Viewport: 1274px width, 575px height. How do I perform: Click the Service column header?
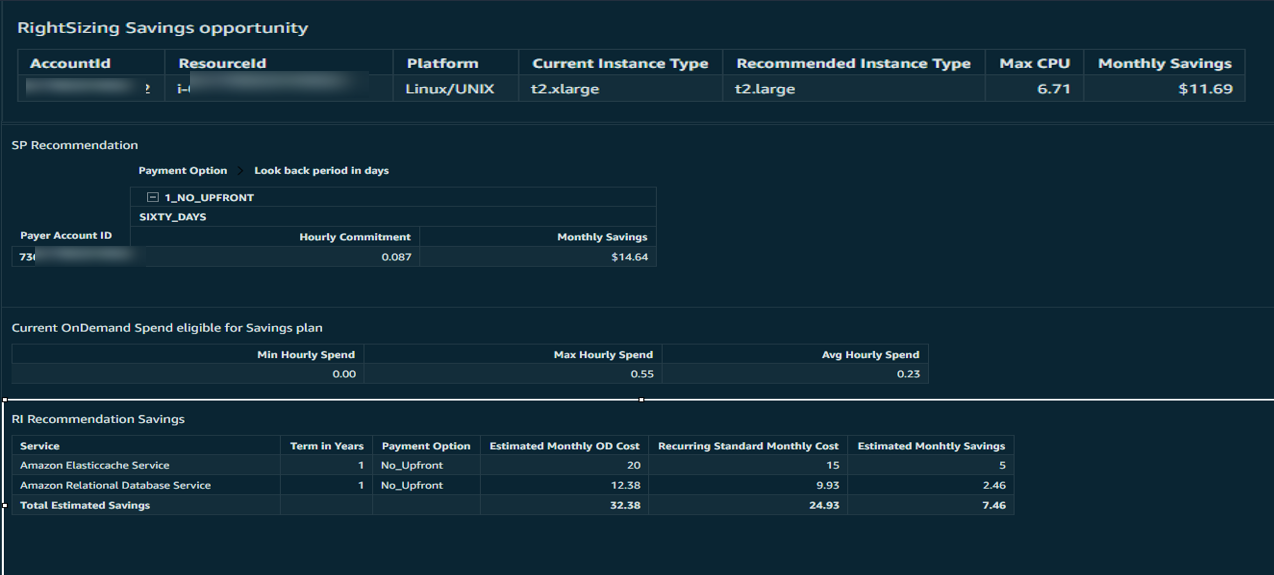[40, 446]
